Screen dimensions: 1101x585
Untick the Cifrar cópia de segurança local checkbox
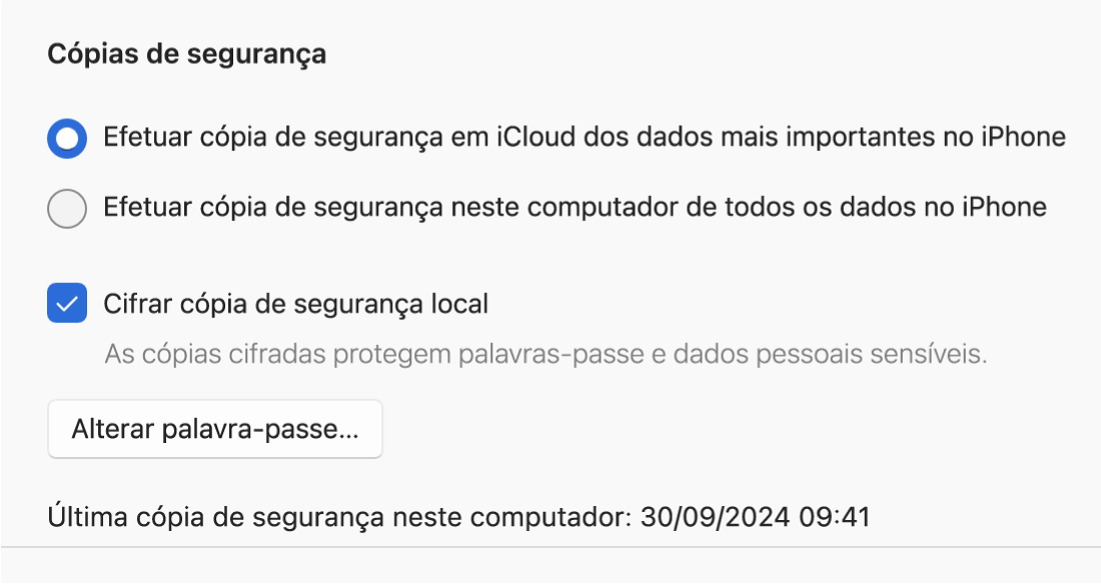pyautogui.click(x=67, y=303)
